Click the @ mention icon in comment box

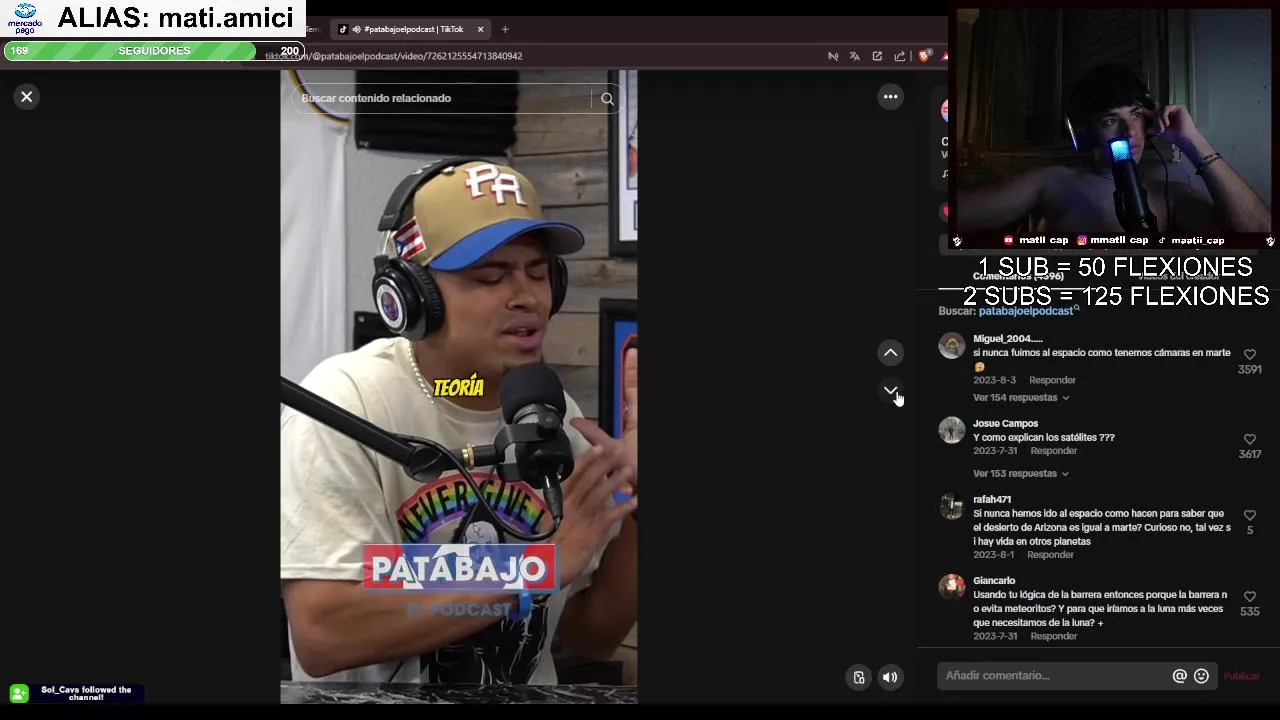point(1179,676)
